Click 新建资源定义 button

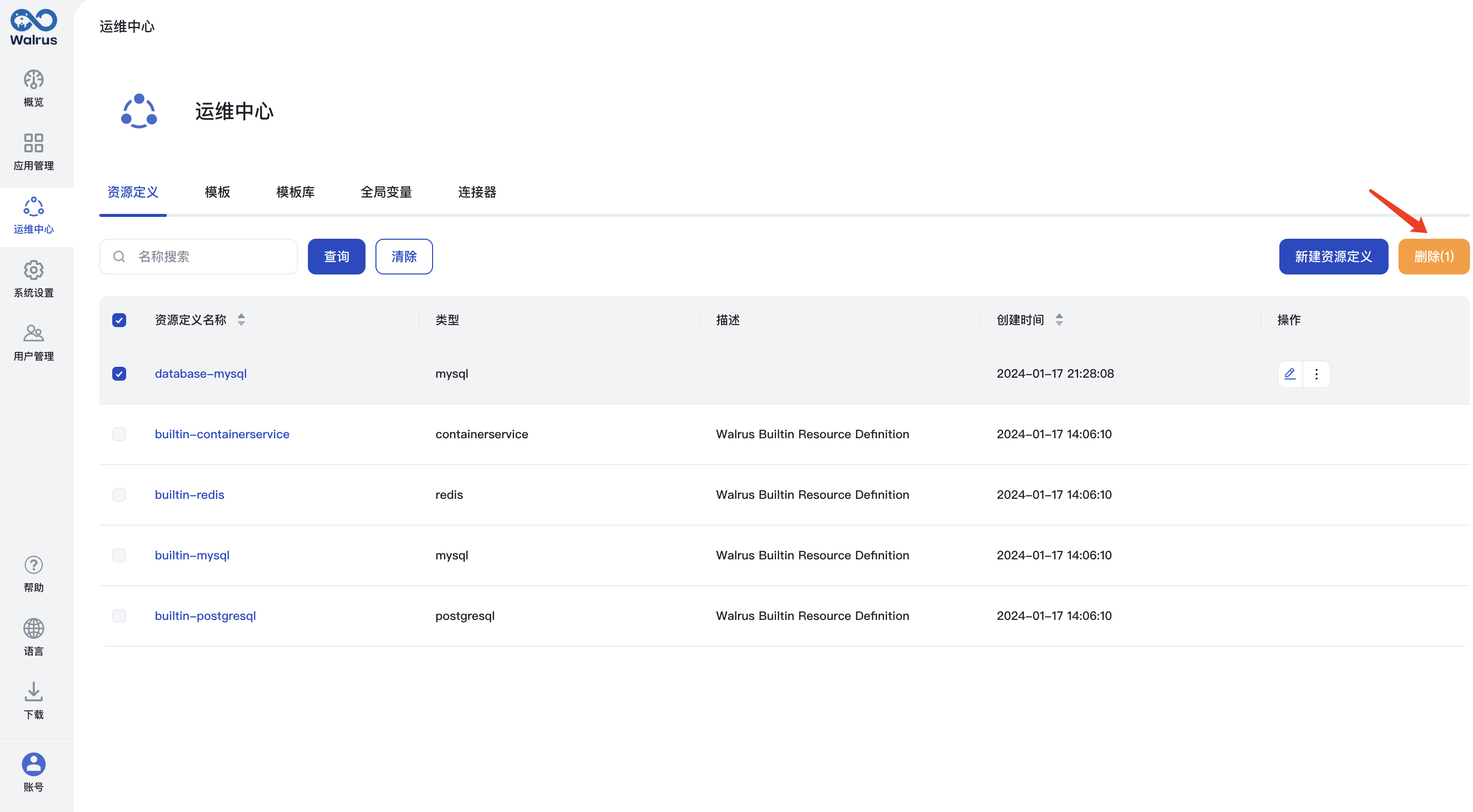[1333, 257]
